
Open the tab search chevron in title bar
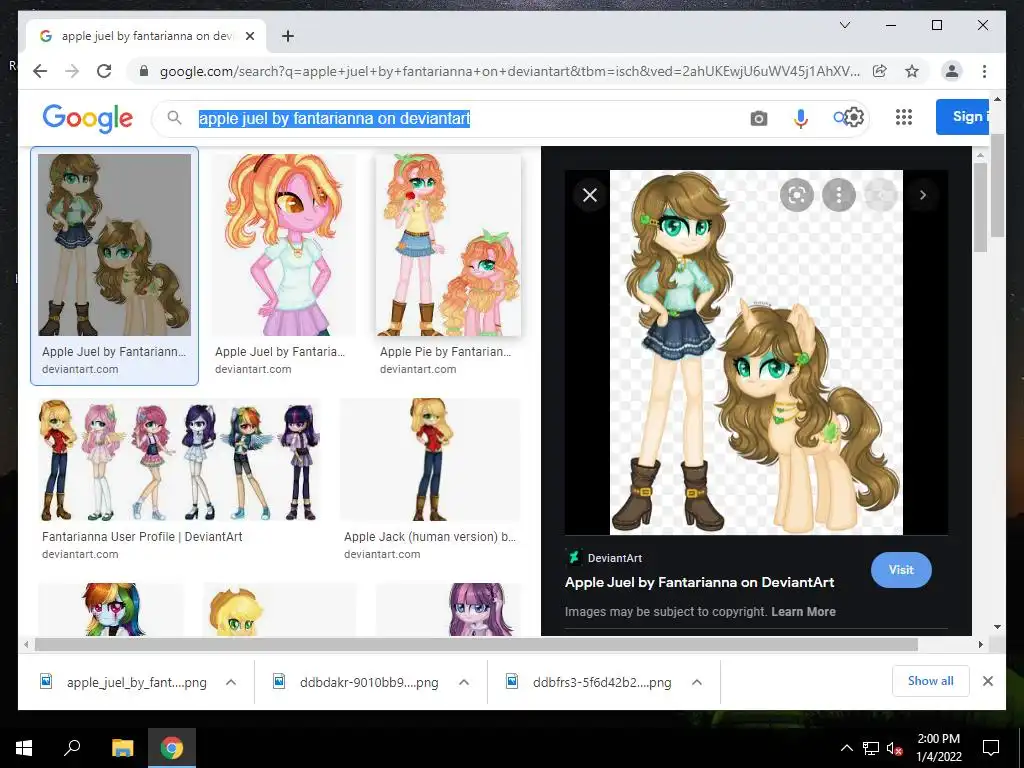(844, 25)
